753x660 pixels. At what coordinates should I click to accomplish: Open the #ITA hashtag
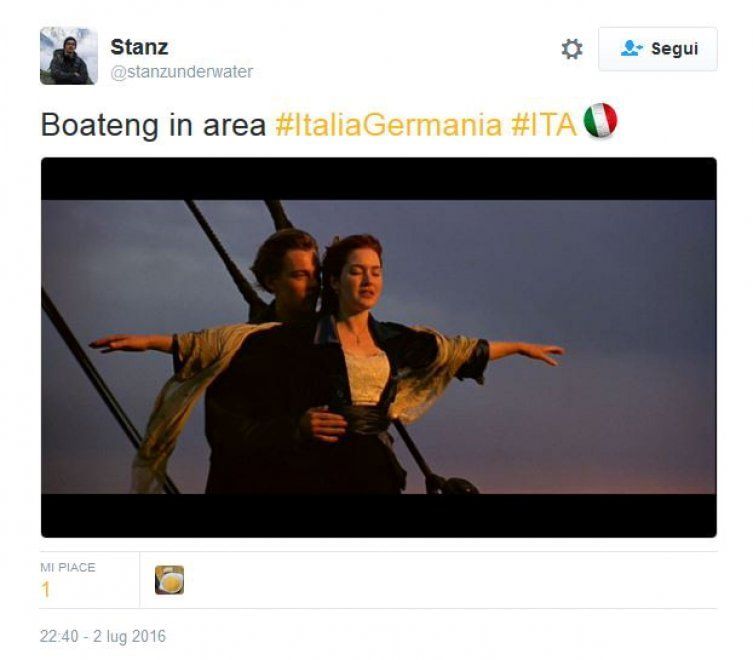(x=543, y=124)
